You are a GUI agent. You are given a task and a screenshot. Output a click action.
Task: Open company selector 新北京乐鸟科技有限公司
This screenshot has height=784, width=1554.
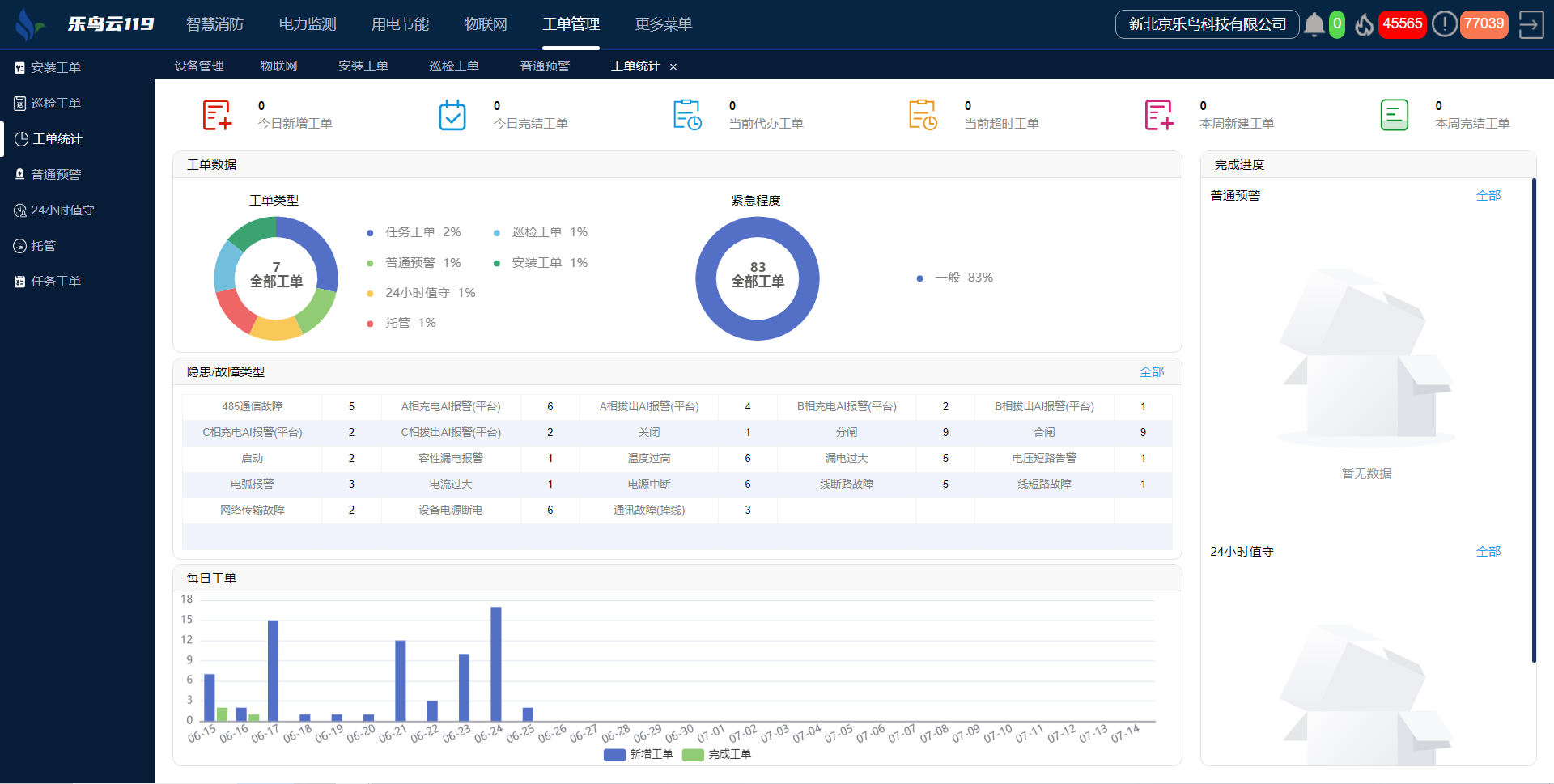pos(1207,24)
